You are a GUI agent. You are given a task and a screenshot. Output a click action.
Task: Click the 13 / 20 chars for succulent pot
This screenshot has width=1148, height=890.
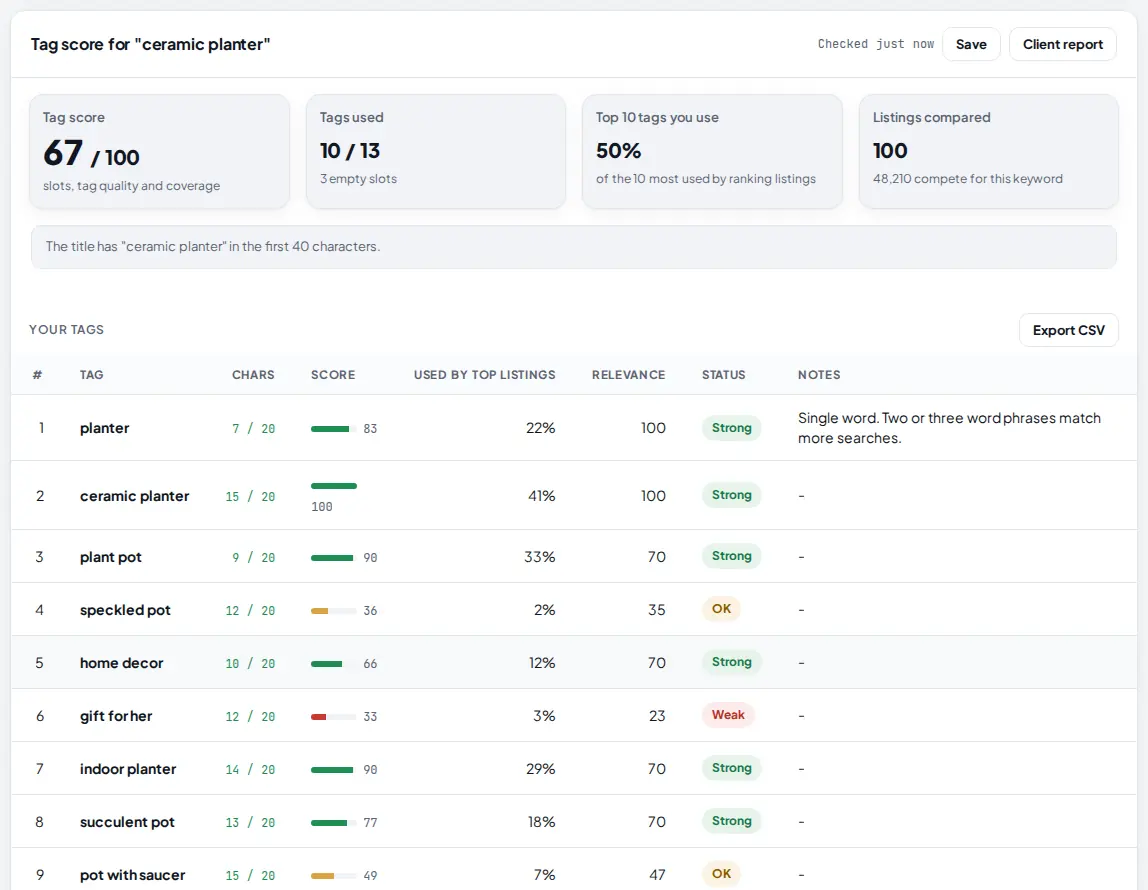(x=250, y=823)
